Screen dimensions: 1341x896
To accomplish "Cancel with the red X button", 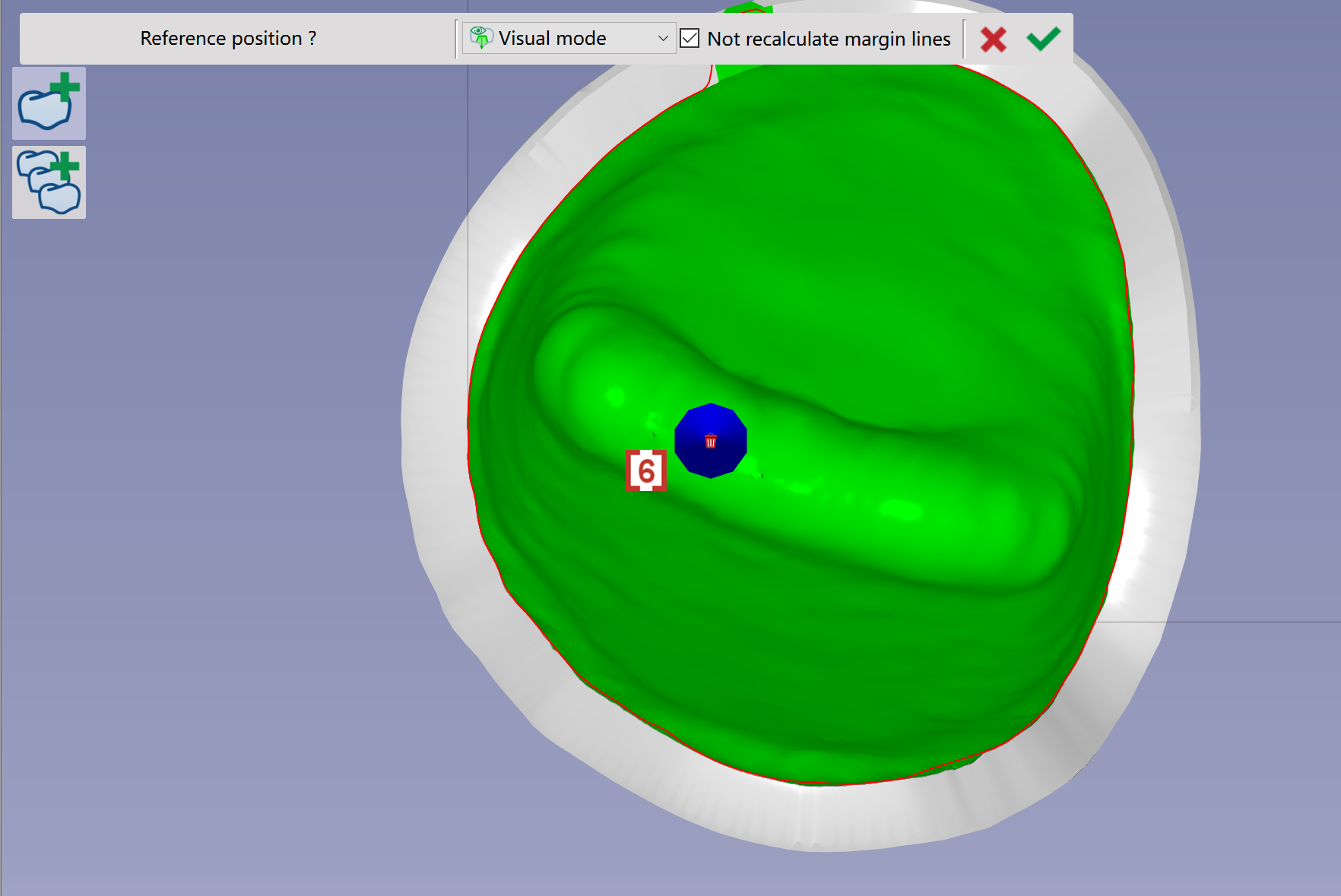I will click(994, 39).
